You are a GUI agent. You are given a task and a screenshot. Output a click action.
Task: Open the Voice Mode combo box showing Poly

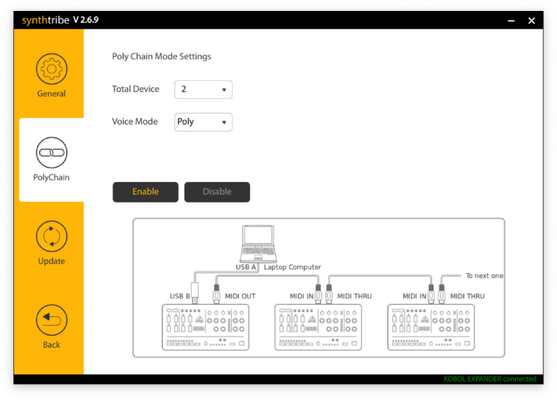203,122
